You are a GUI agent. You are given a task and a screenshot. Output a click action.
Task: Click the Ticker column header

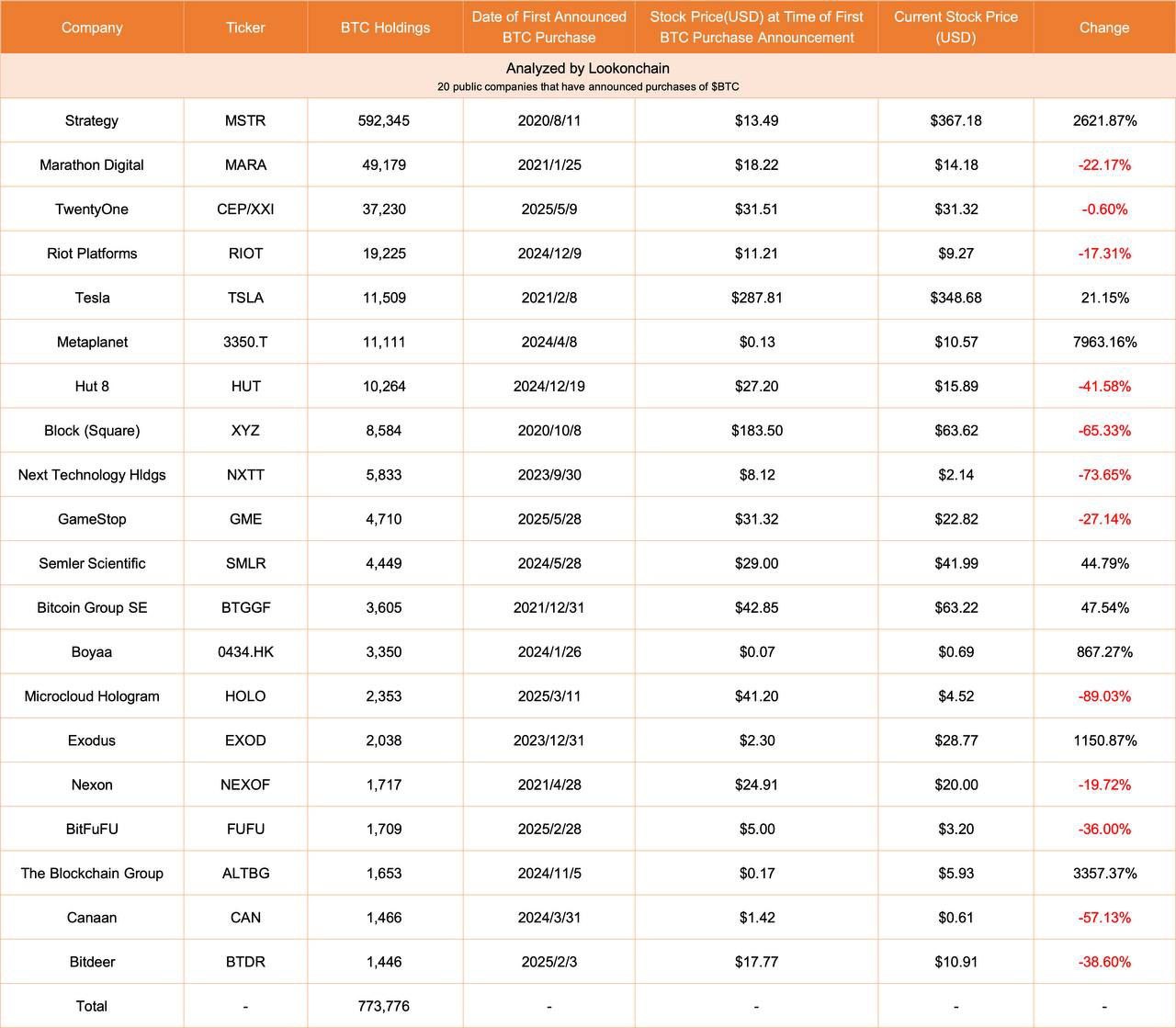point(245,28)
